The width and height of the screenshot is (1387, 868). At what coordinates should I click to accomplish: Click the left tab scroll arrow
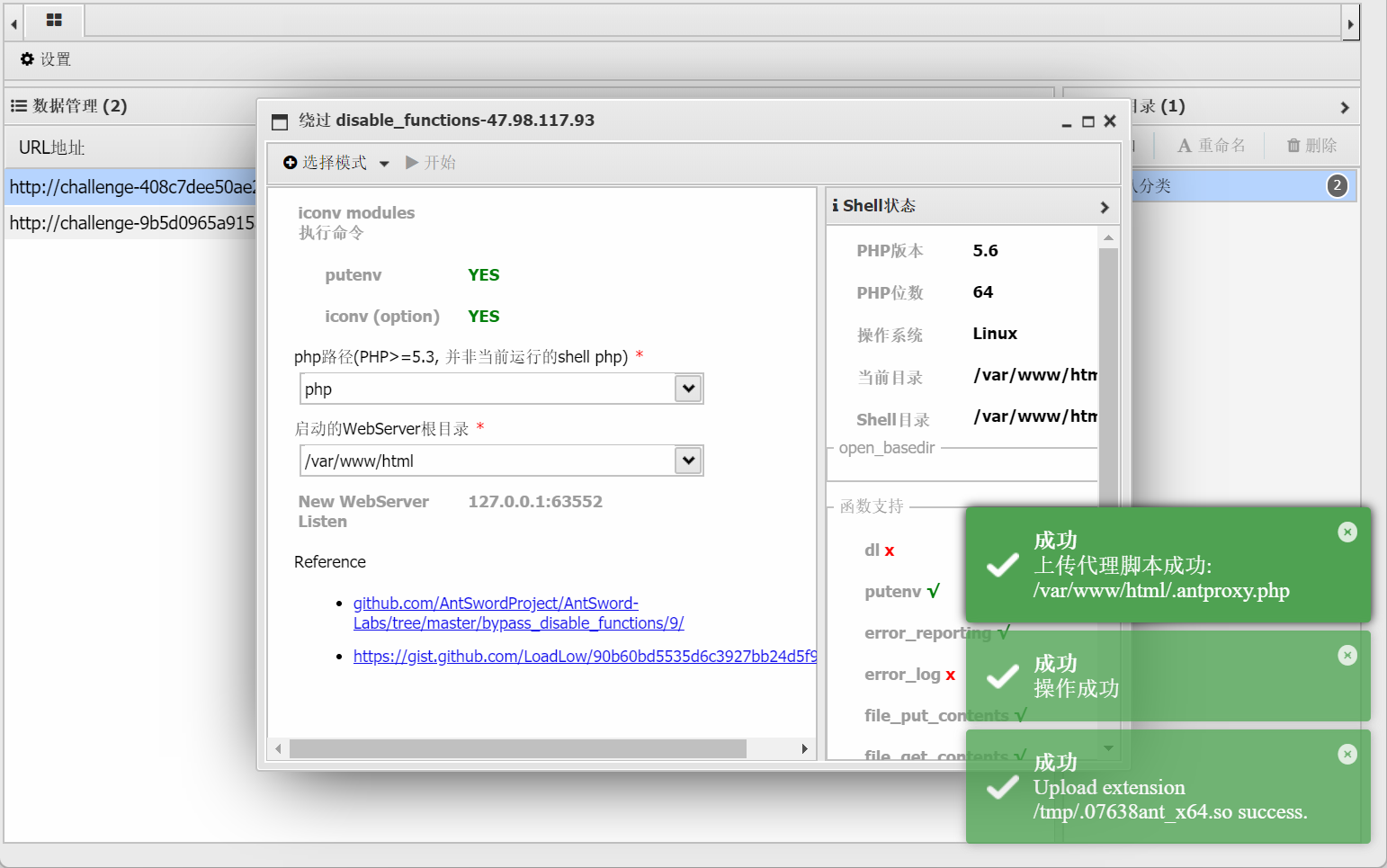12,22
